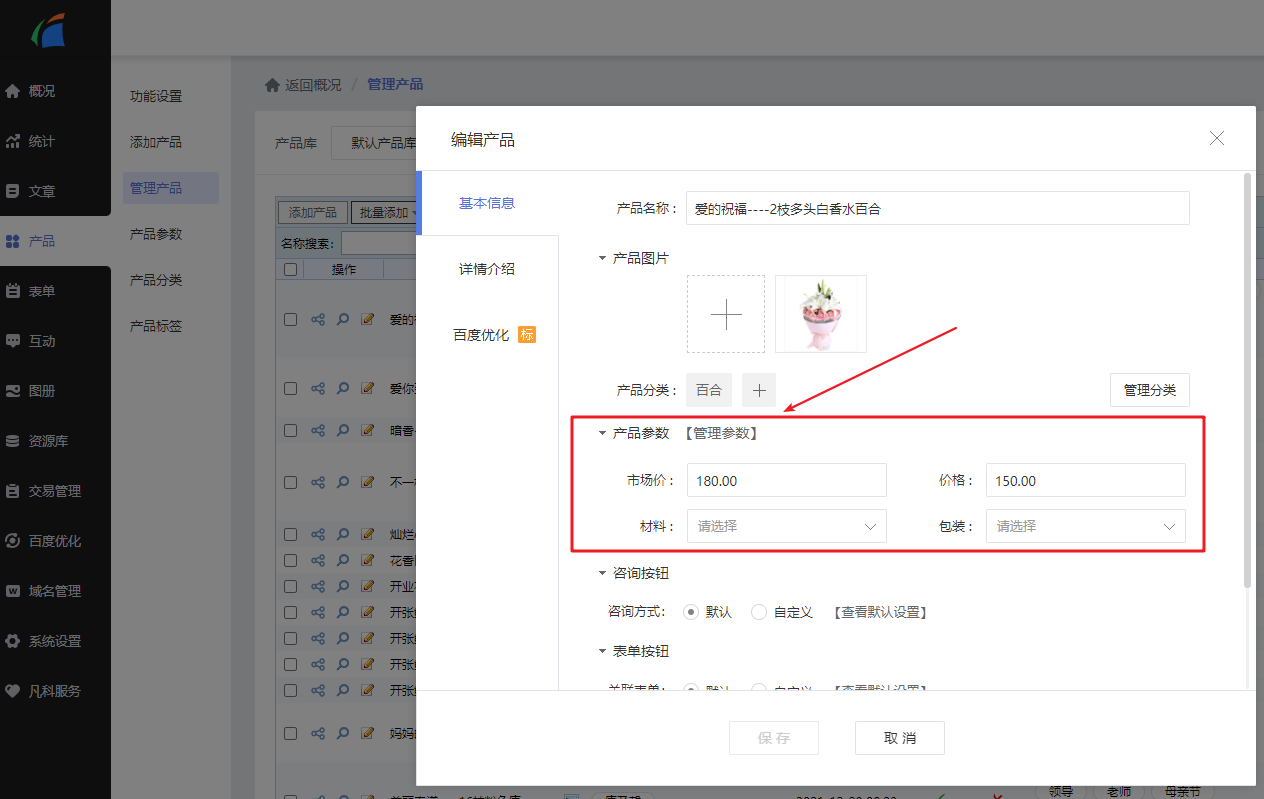This screenshot has height=799, width=1264.
Task: Switch to the 详情介绍 tab
Action: pos(487,269)
